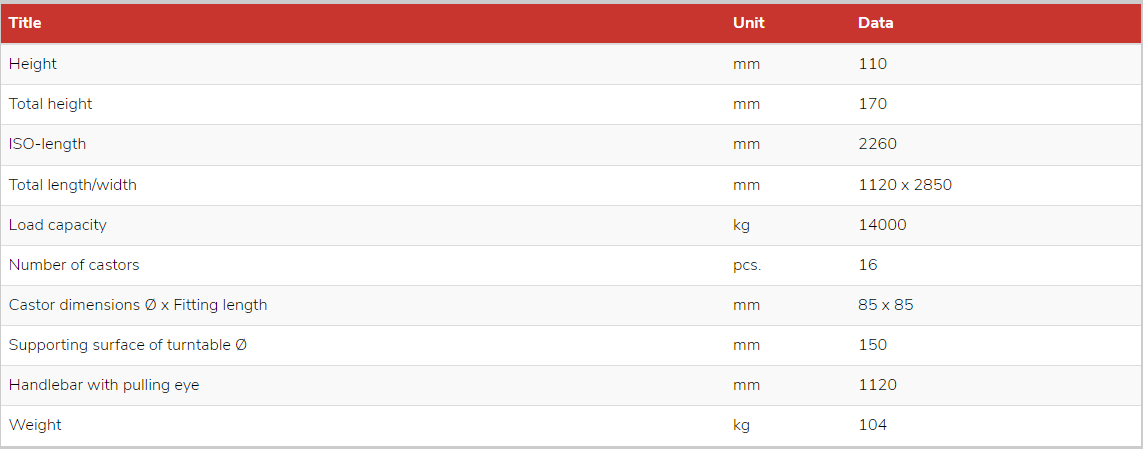Image resolution: width=1143 pixels, height=449 pixels.
Task: Click the ISO-length value 2260
Action: pyautogui.click(x=878, y=144)
